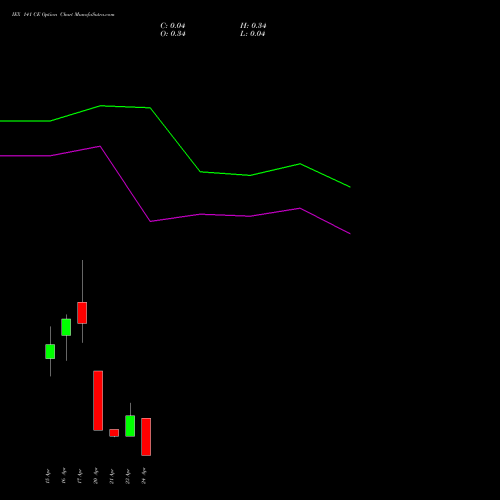Click the '20 Apr' date axis label
Viewport: 500px width, 500px height.
coord(96,476)
